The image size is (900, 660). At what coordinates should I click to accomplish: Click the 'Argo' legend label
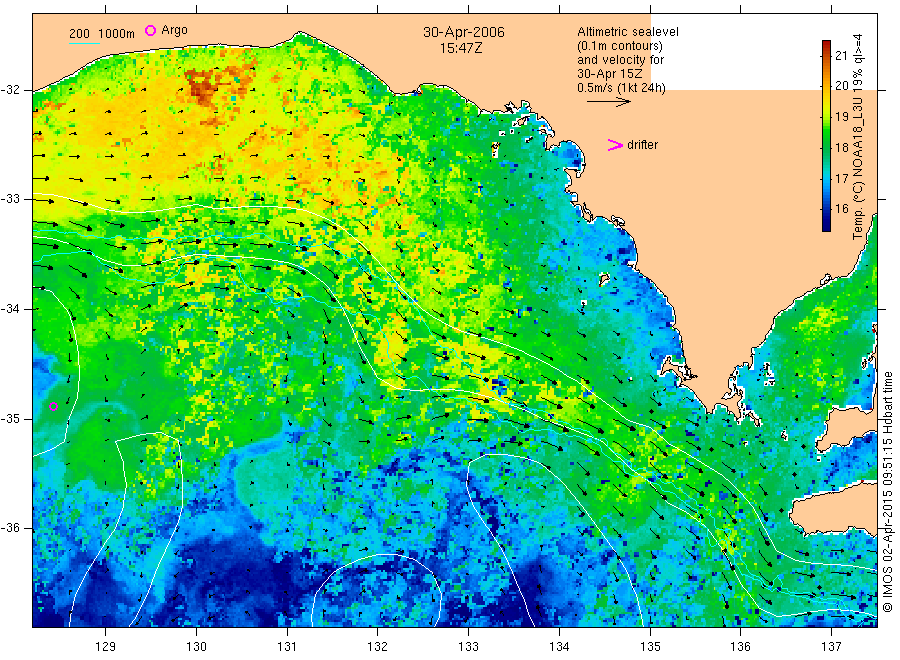coord(174,30)
